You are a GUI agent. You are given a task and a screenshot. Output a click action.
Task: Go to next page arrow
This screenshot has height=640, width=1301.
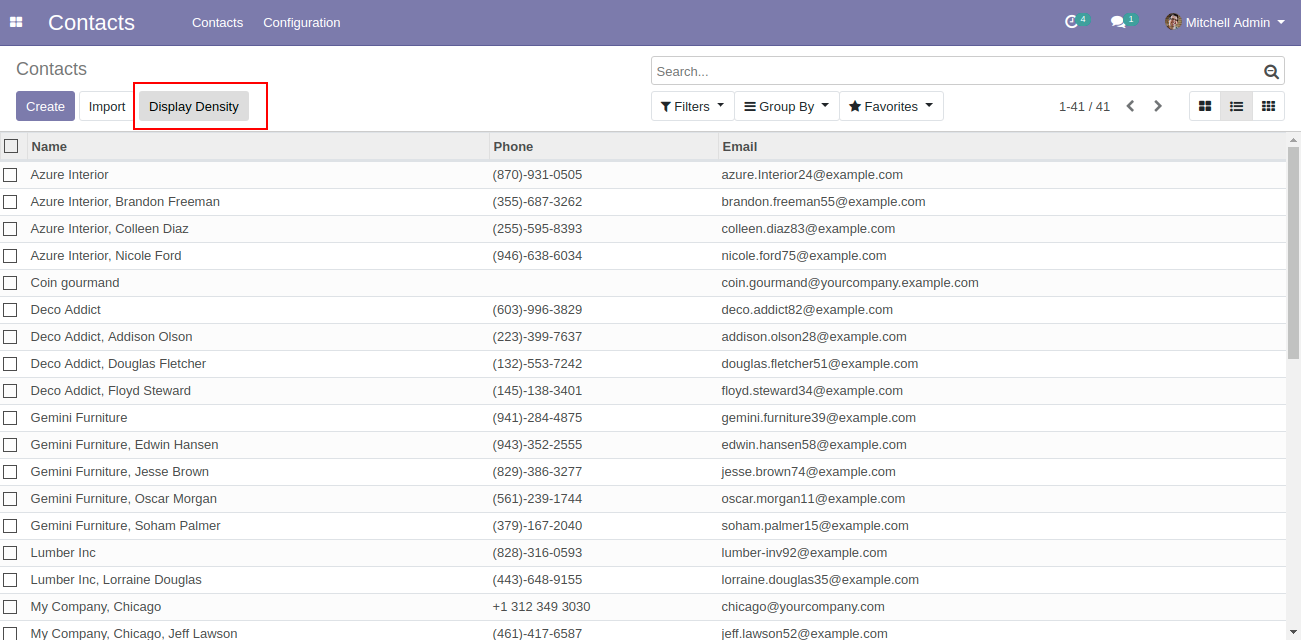click(1158, 106)
